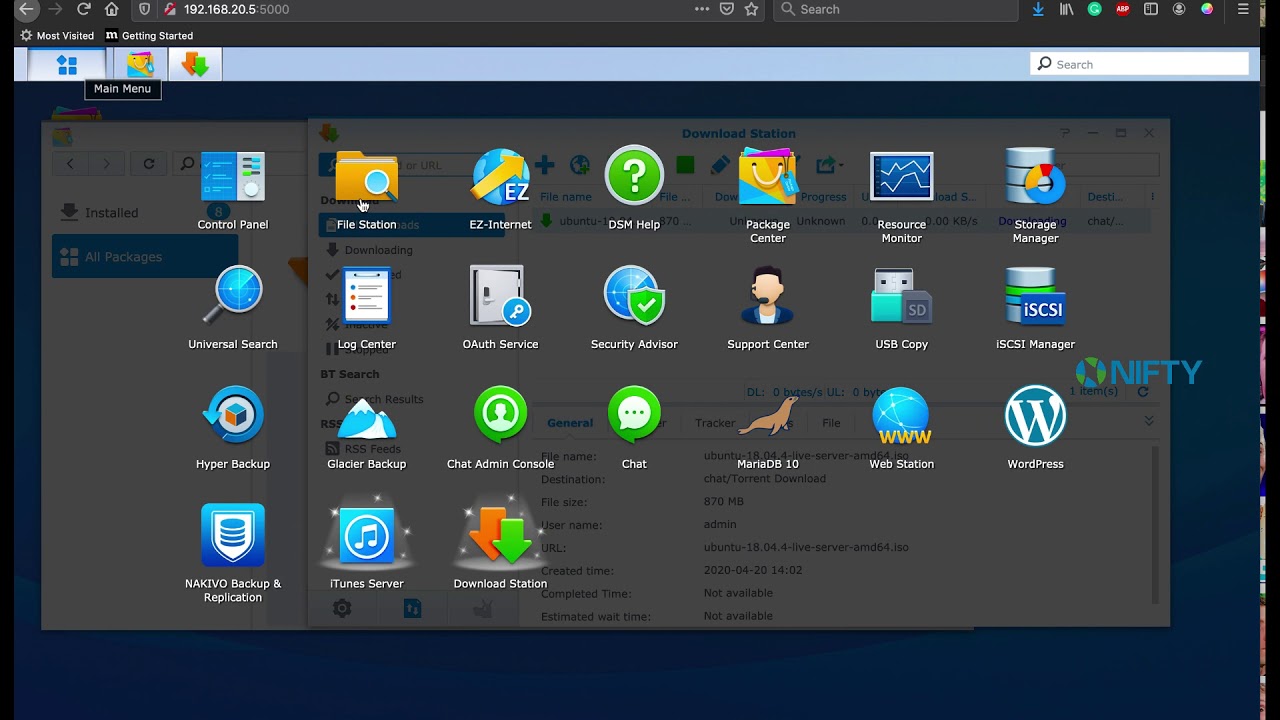Select RSS Feeds in Download Station

(372, 449)
